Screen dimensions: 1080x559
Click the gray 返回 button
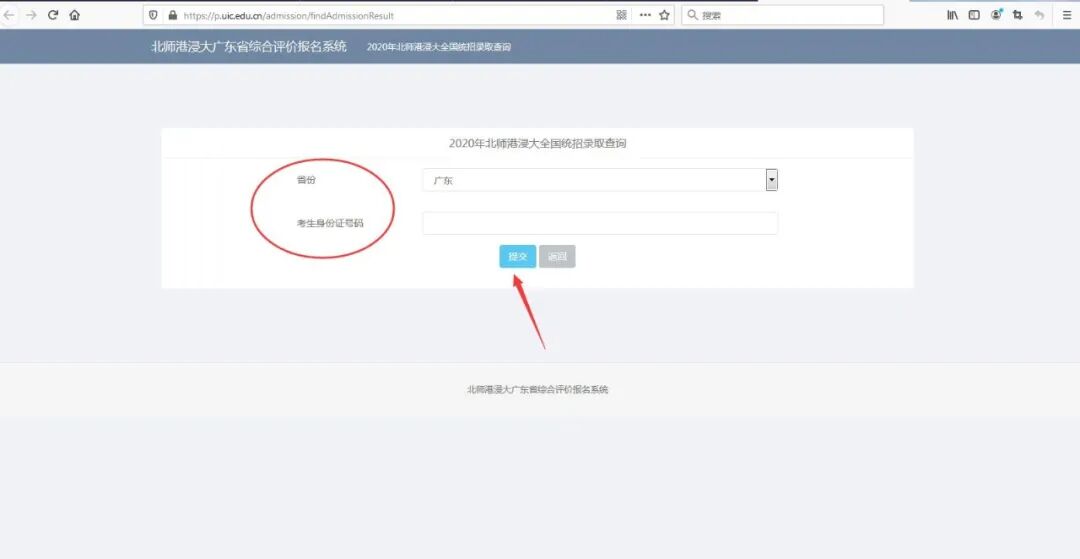click(x=557, y=257)
